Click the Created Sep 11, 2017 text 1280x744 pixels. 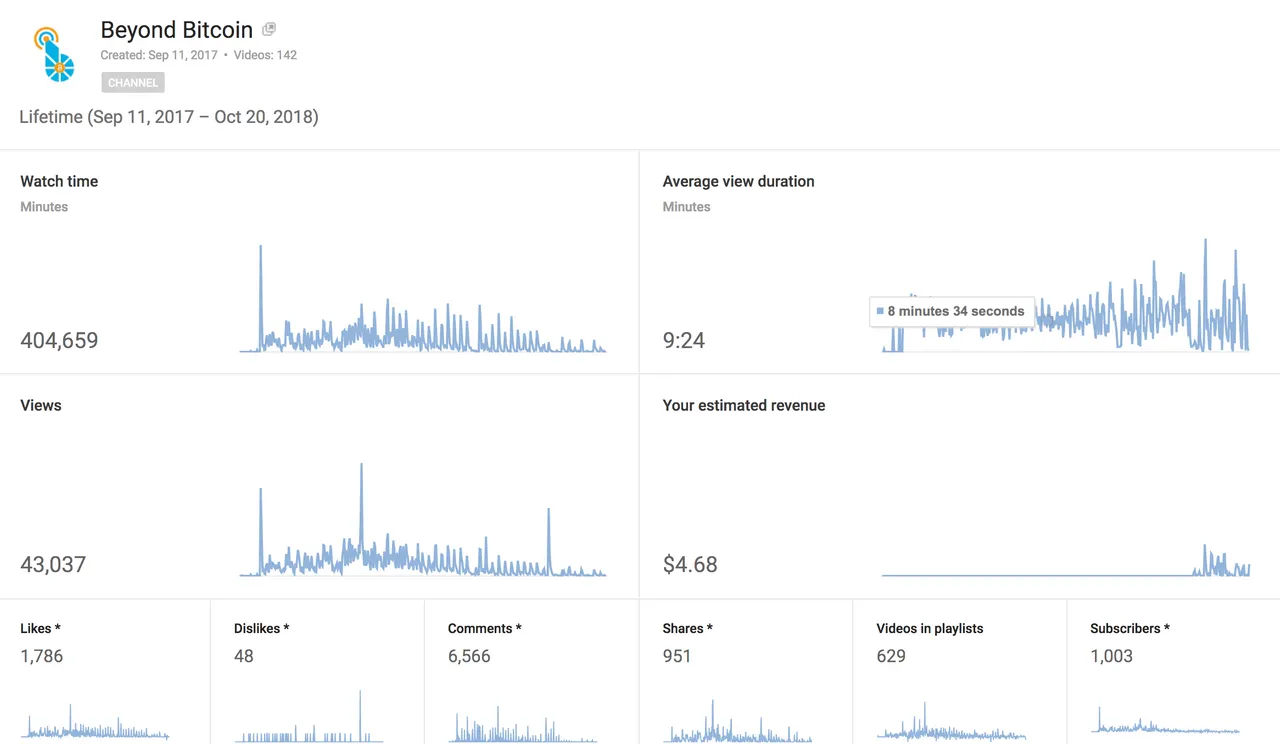(x=159, y=55)
